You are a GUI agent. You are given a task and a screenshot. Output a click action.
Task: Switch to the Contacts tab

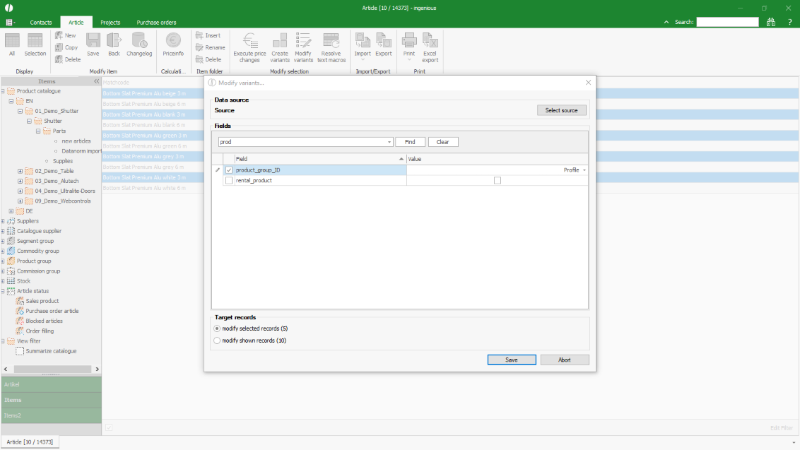click(x=41, y=22)
